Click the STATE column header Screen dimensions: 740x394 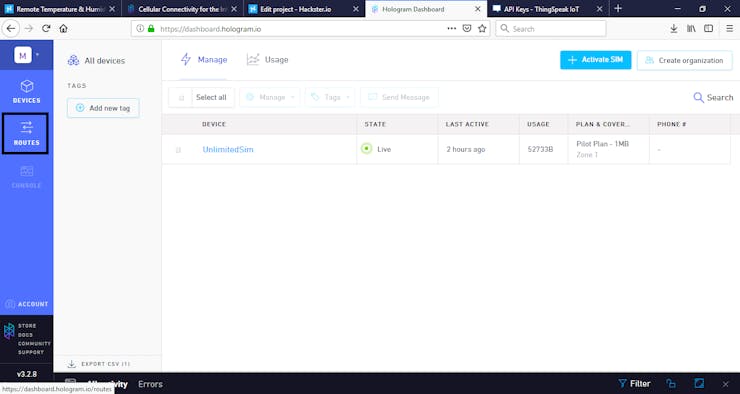[x=375, y=124]
